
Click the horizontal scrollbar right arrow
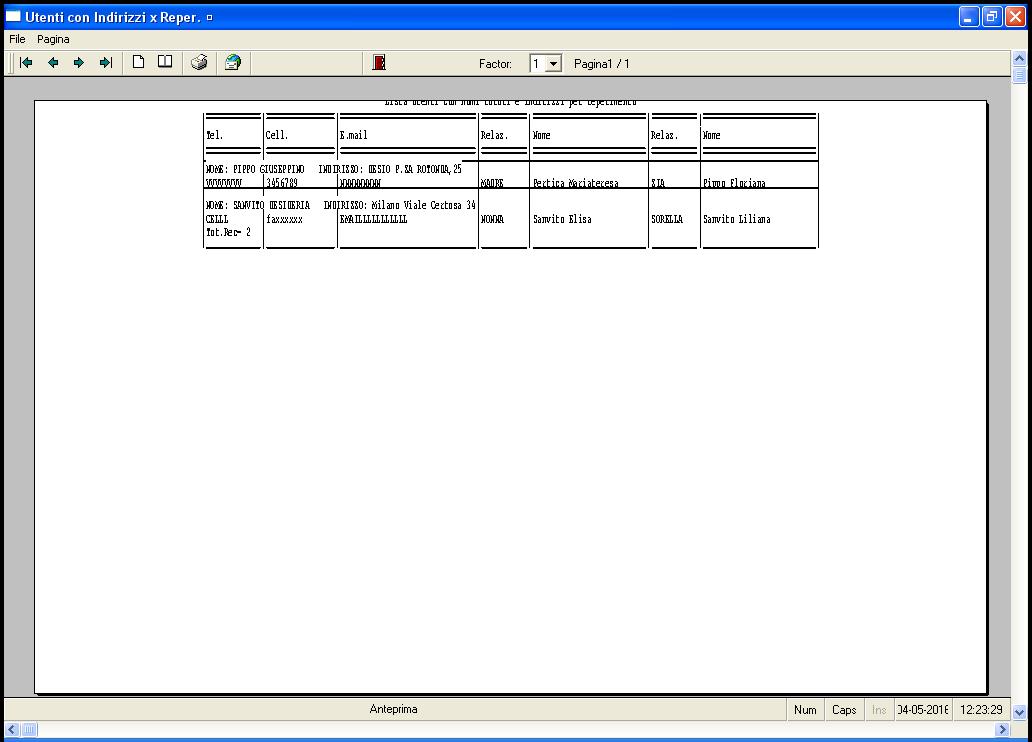click(x=1002, y=729)
